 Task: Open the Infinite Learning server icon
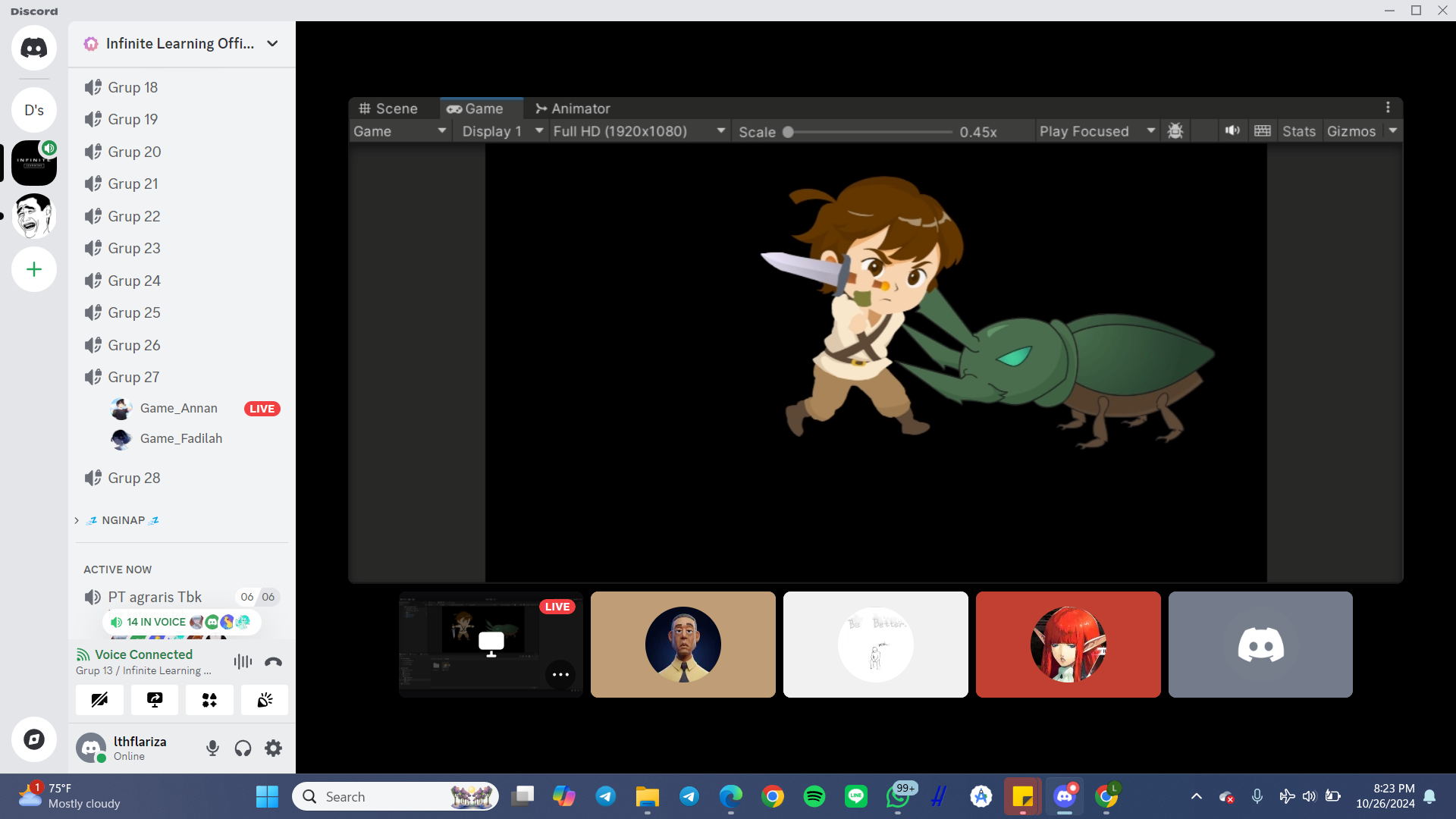point(34,163)
